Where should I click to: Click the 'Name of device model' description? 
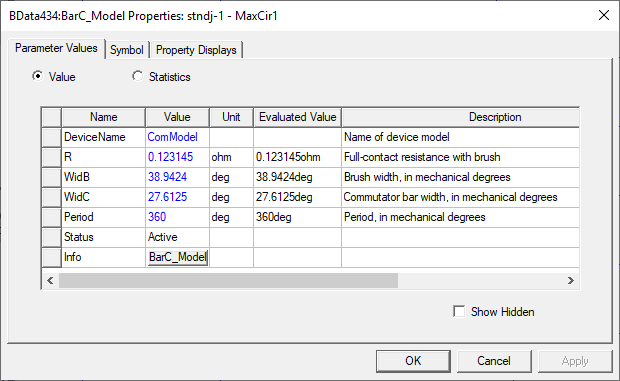tap(461, 137)
